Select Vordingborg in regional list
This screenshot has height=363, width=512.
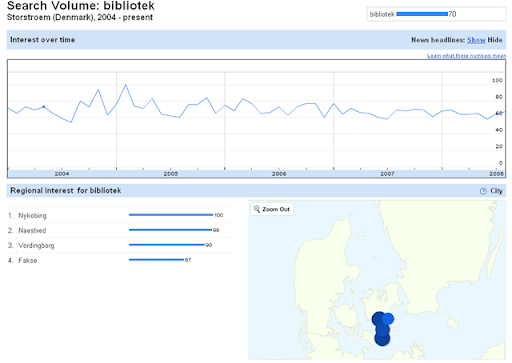coord(36,246)
